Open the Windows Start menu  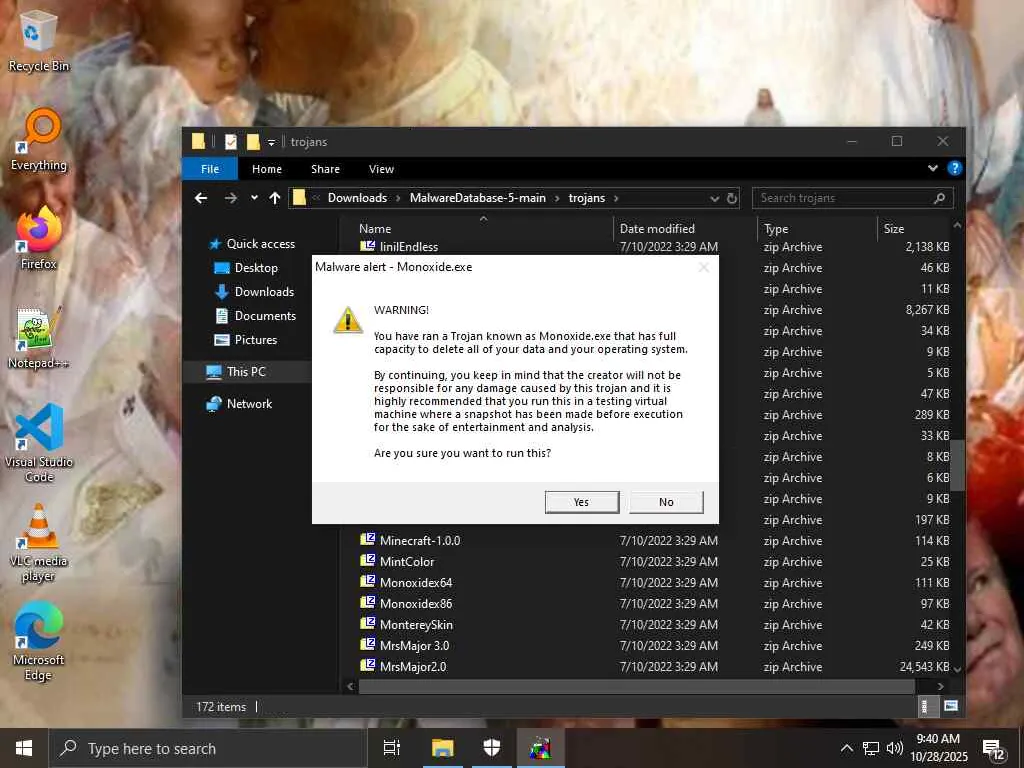[24, 748]
